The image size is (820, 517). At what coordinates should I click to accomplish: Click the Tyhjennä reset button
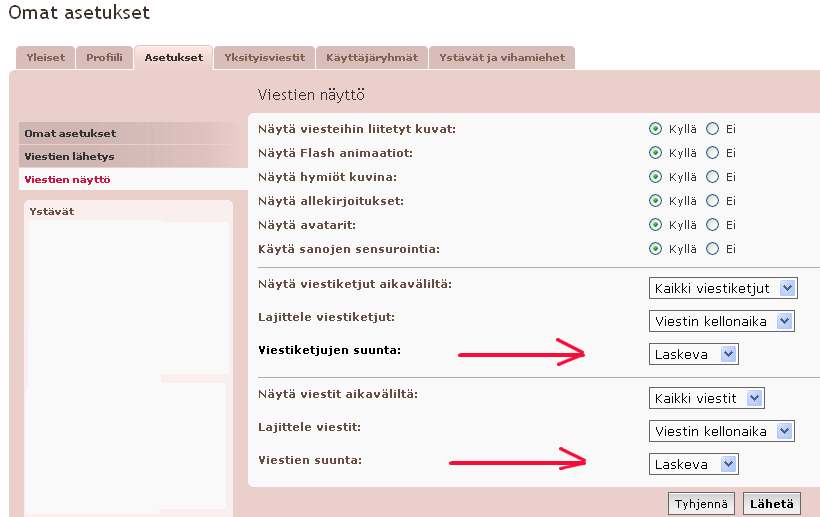702,504
